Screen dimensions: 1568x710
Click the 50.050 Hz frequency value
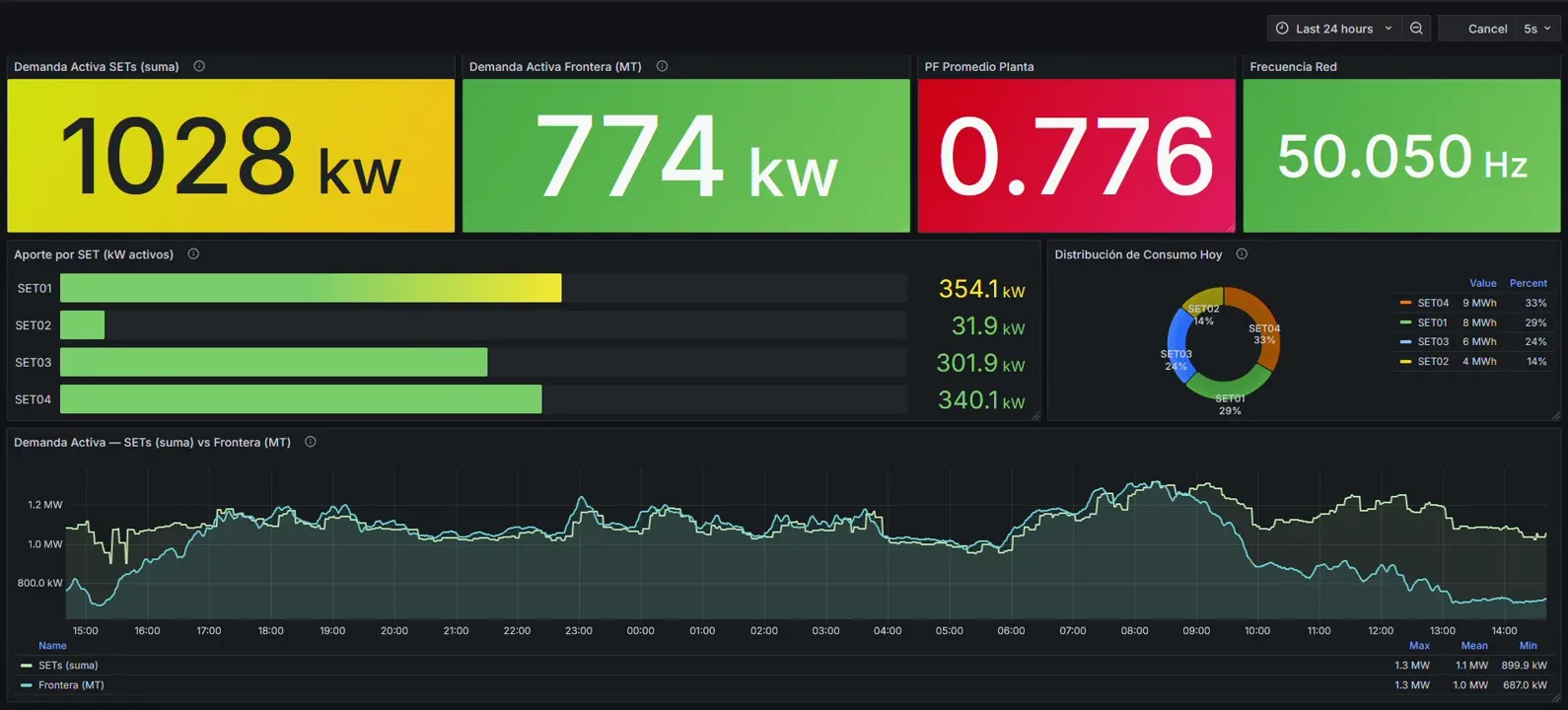[1401, 156]
